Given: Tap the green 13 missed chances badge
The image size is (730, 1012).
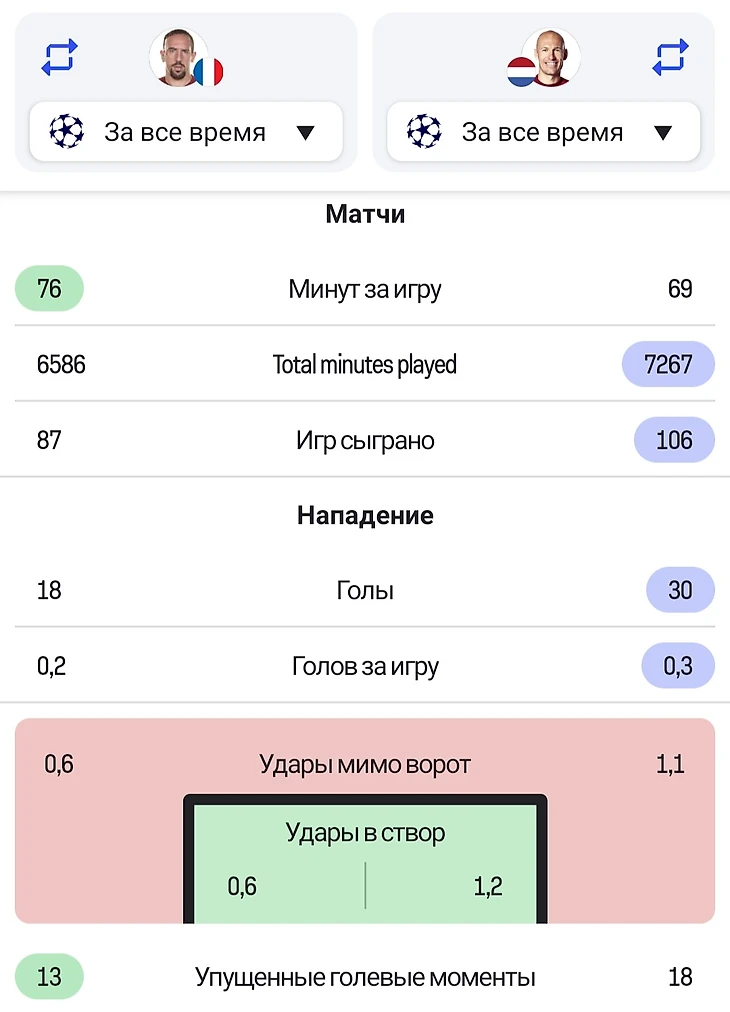Looking at the screenshot, I should click(x=49, y=977).
